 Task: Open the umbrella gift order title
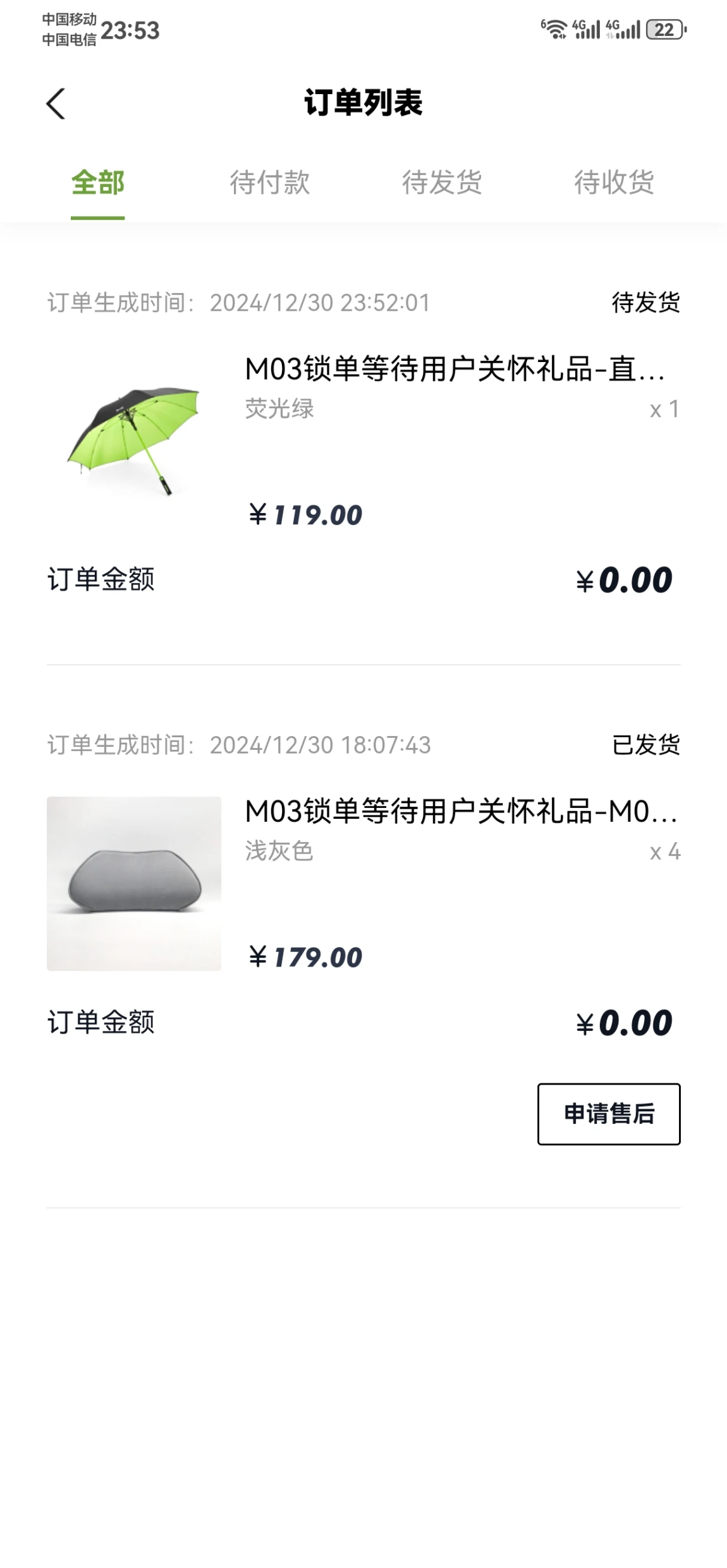coord(455,369)
